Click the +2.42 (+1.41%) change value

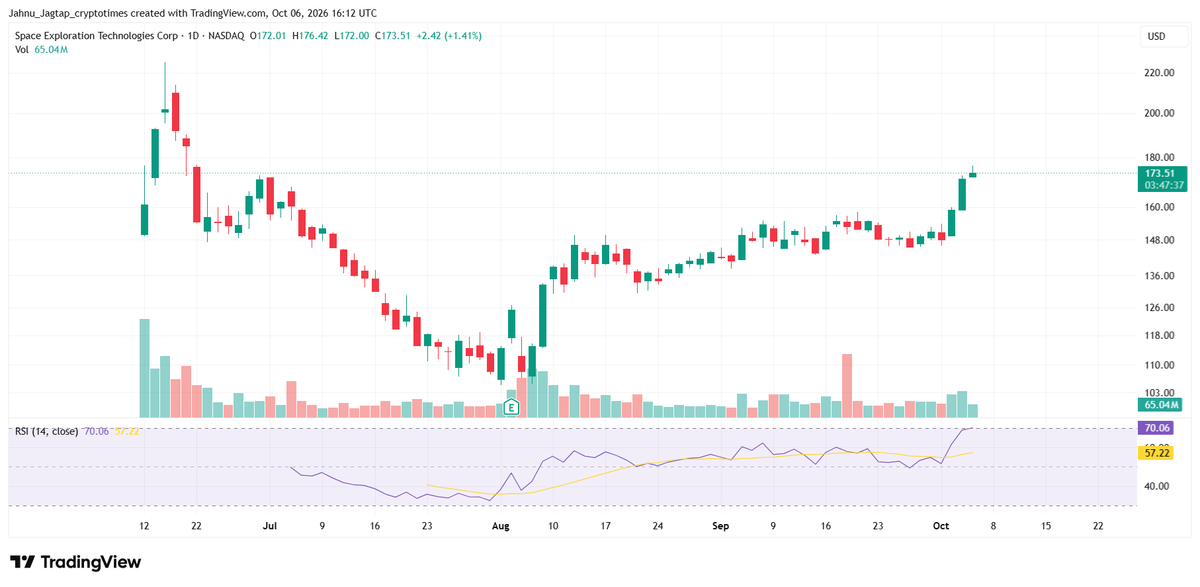449,36
